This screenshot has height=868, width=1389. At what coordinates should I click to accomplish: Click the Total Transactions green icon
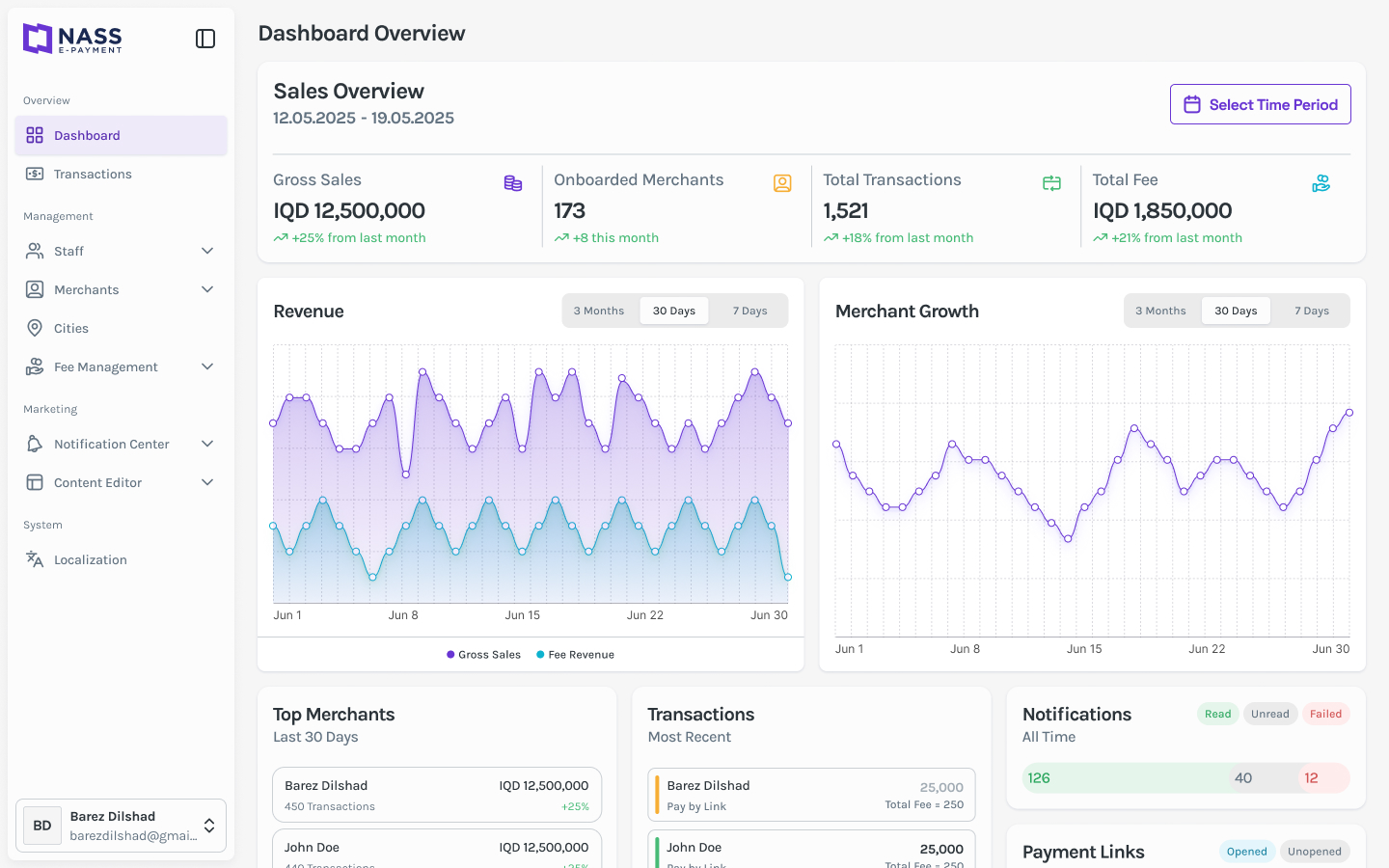pos(1051,183)
